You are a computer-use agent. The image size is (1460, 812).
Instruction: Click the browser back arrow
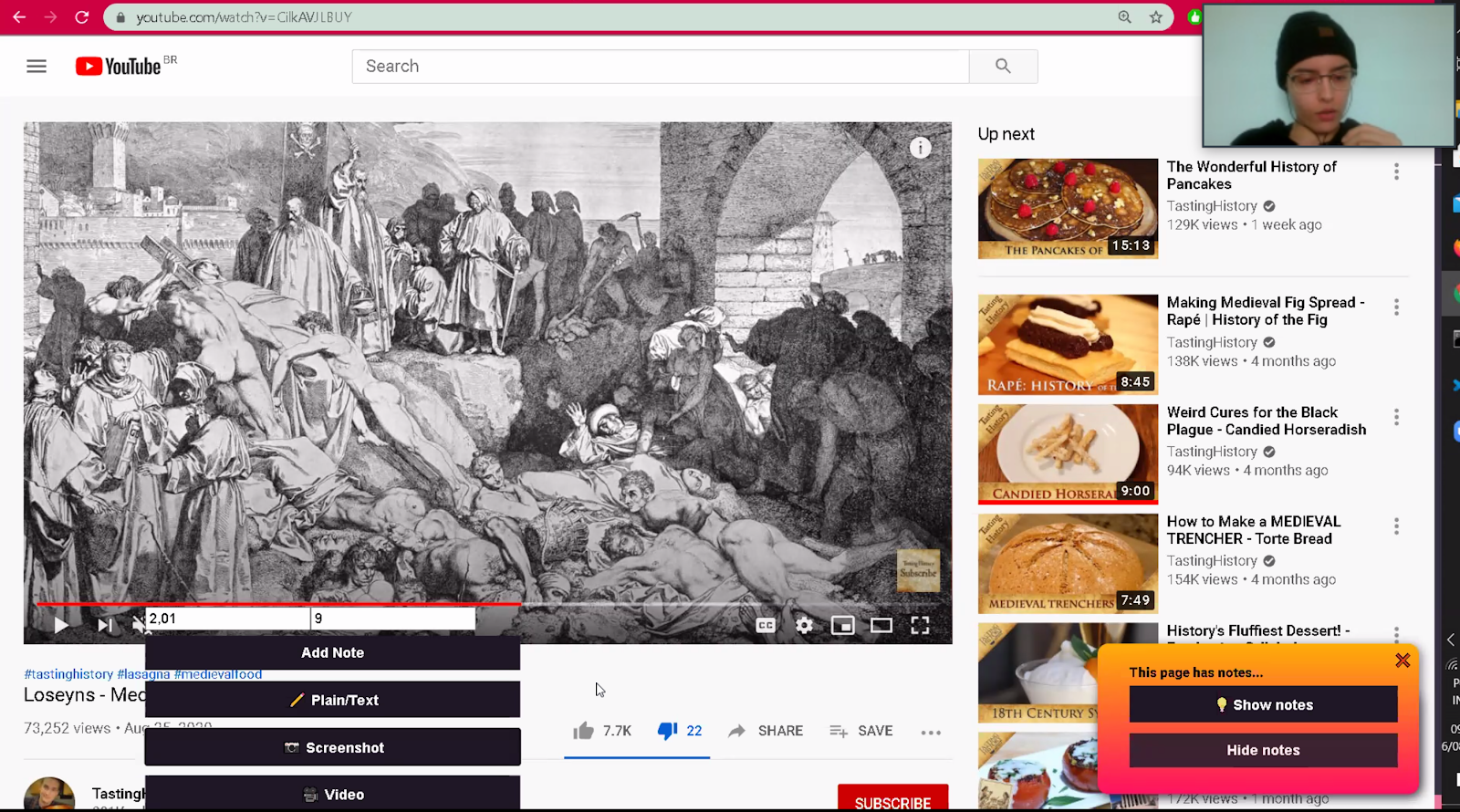19,16
